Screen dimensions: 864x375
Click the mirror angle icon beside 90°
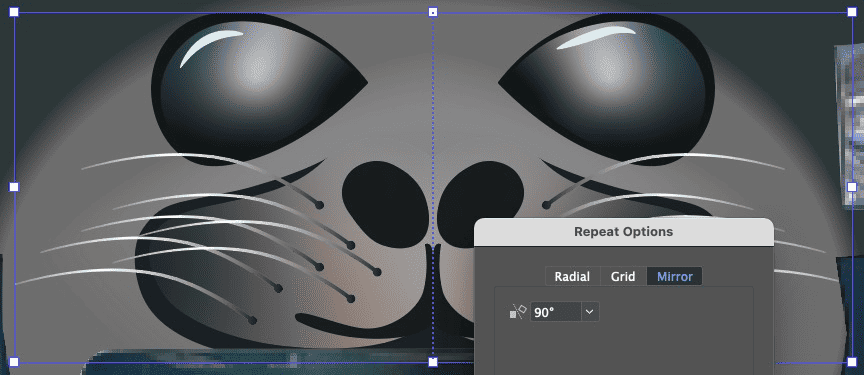tap(519, 312)
